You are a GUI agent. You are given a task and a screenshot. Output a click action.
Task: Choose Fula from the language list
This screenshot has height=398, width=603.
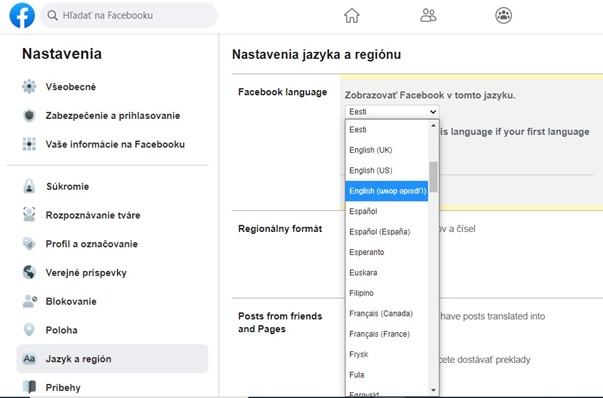click(x=387, y=375)
